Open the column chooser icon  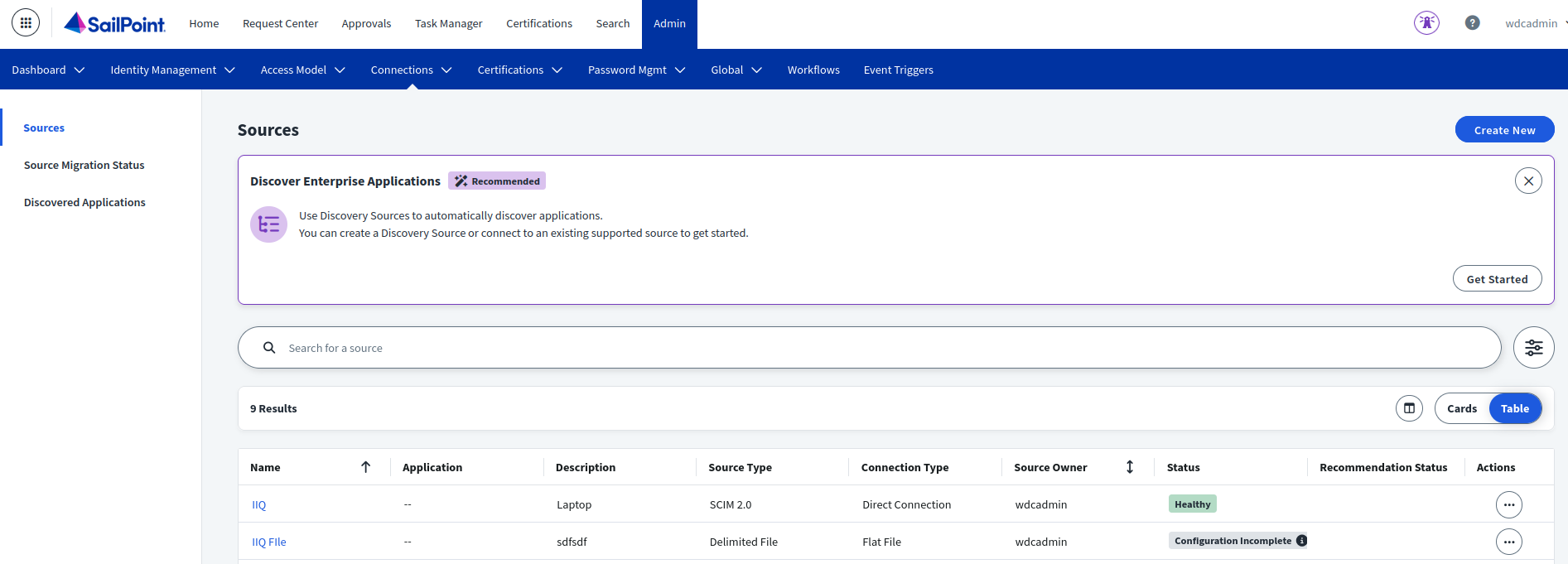point(1408,408)
